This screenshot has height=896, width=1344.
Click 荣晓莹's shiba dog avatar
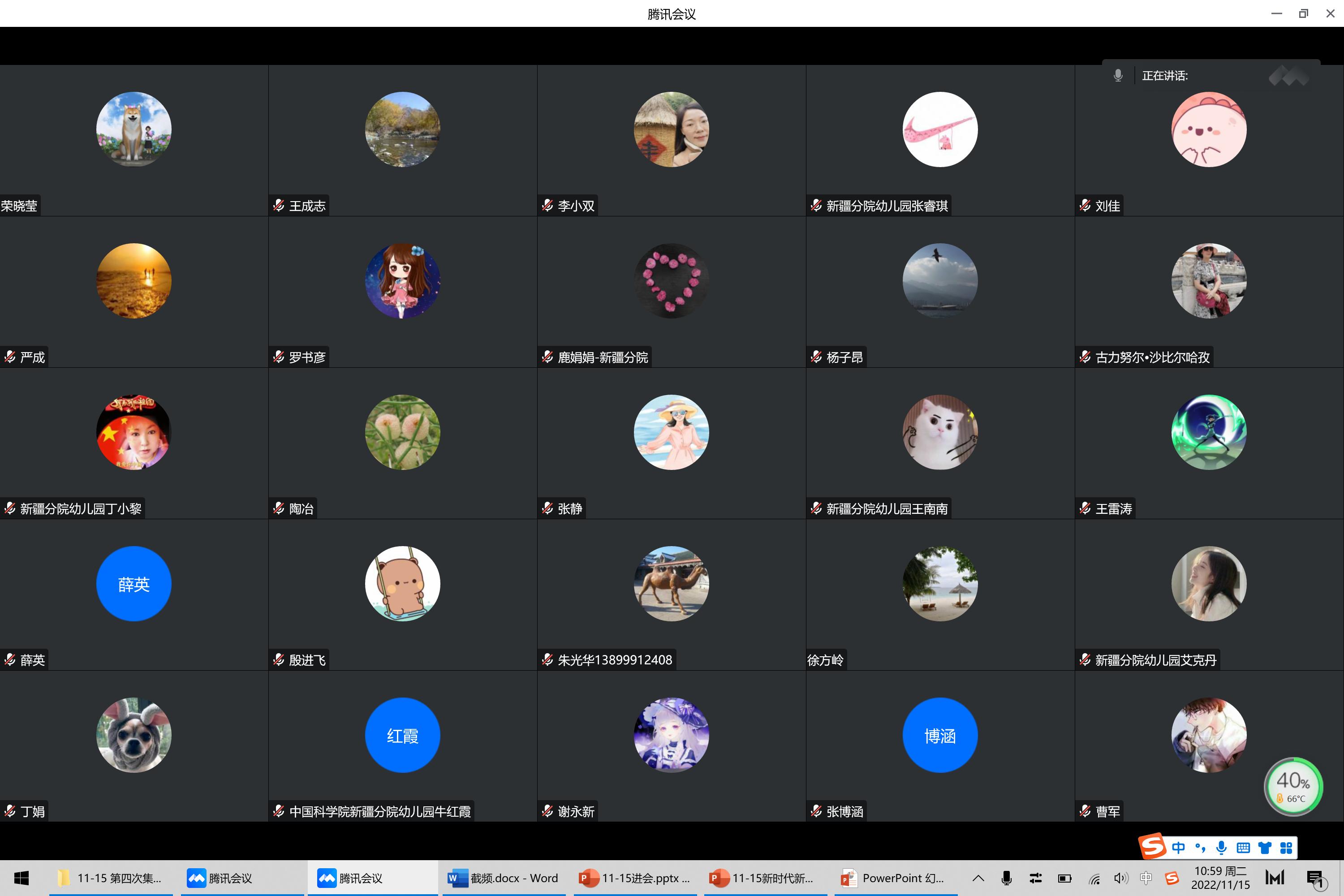(x=134, y=129)
